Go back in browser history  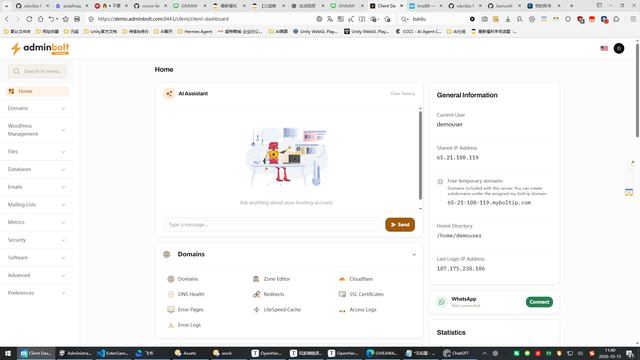pos(7,19)
